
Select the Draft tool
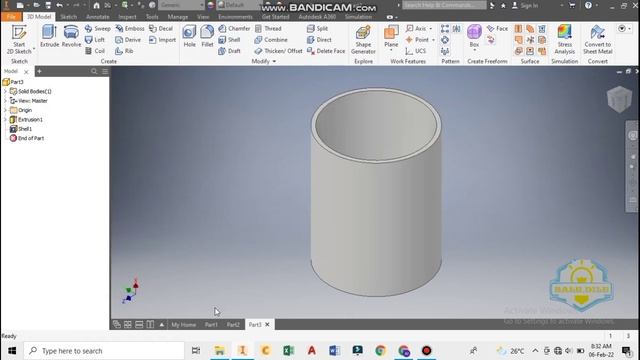229,51
